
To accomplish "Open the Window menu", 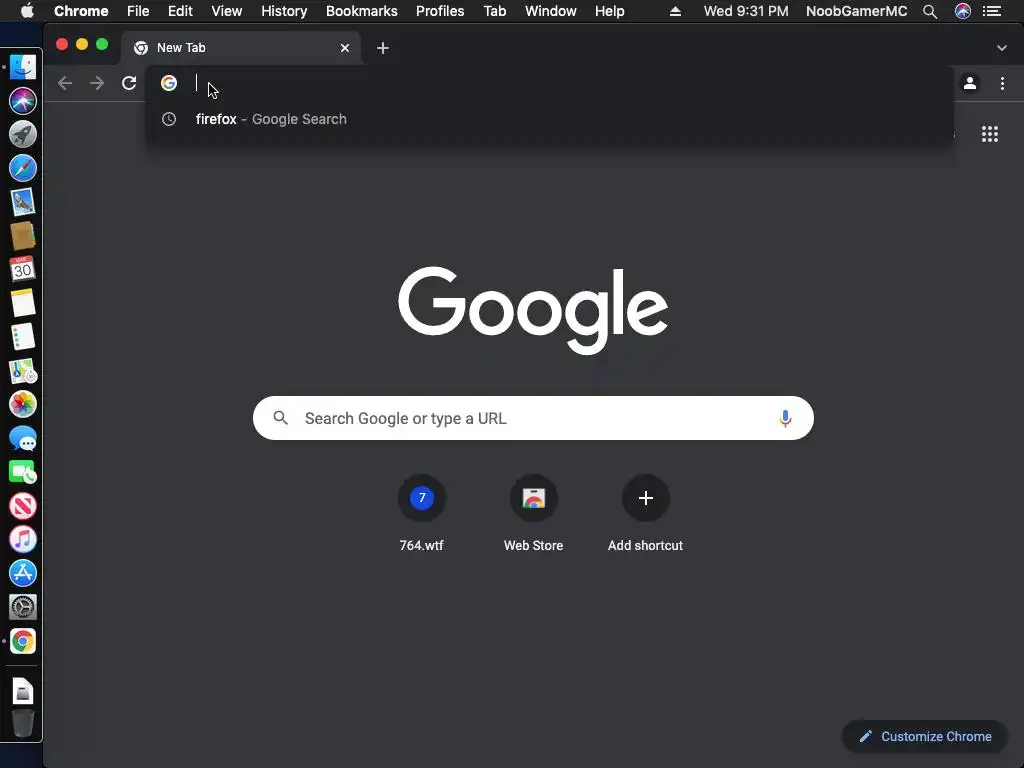I will coord(551,11).
